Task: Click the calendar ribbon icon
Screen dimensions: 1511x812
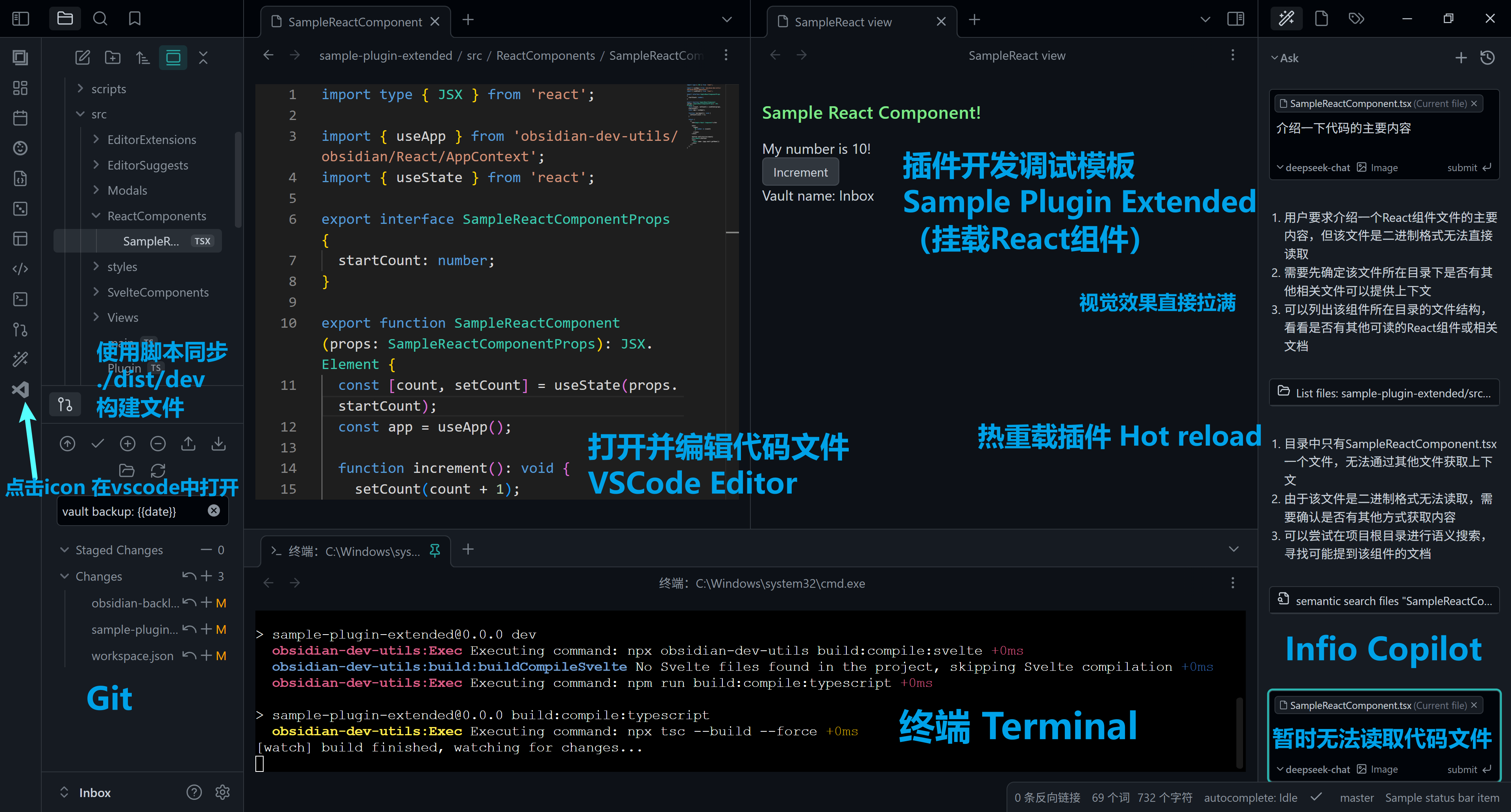Action: [x=20, y=118]
